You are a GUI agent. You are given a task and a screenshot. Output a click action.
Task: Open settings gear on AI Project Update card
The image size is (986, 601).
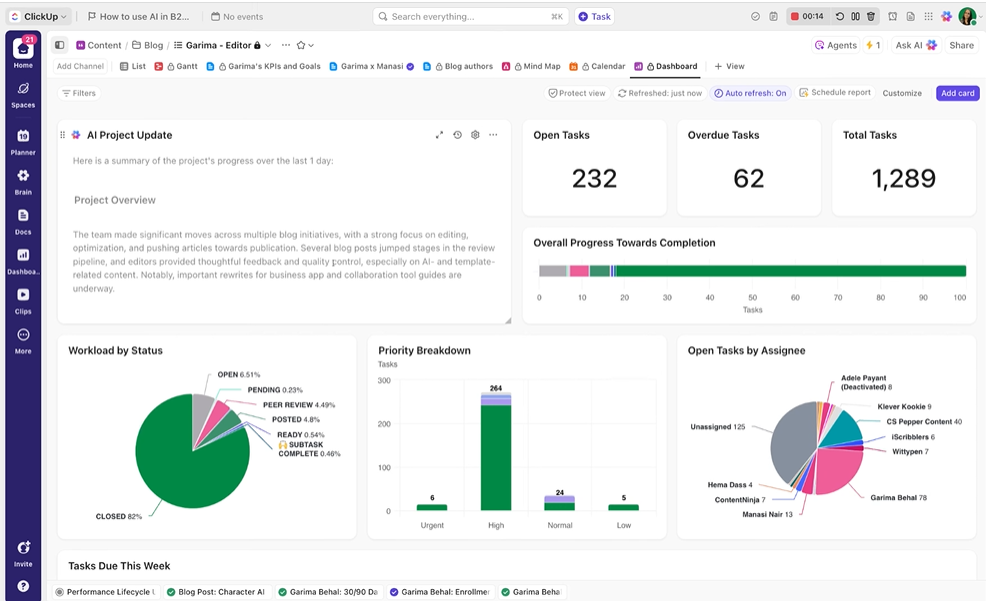click(x=475, y=134)
